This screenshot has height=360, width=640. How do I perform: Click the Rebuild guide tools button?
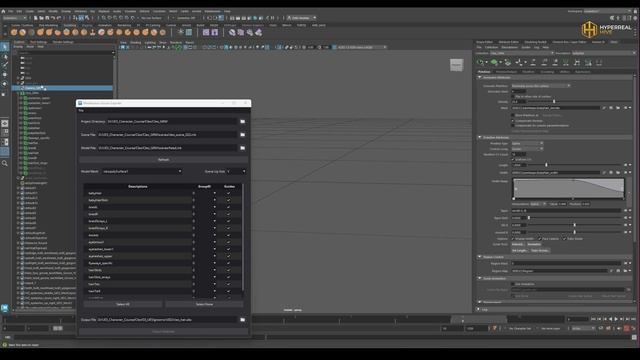518,244
